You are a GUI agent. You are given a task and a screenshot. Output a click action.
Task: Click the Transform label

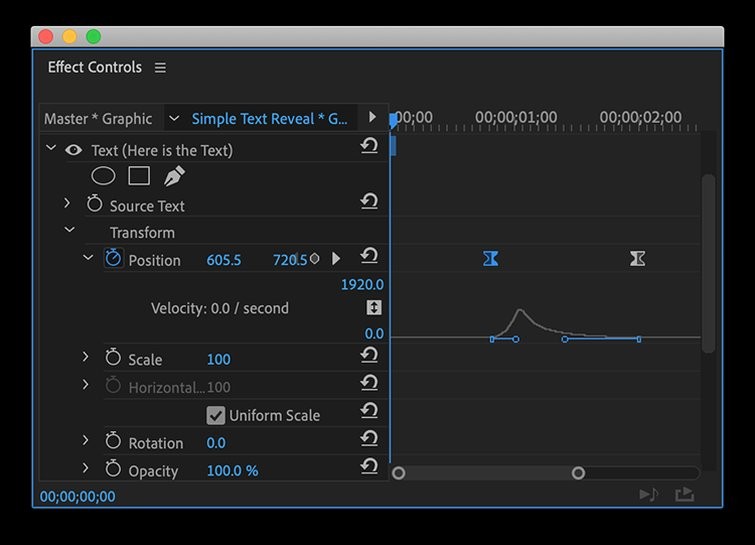click(x=143, y=233)
